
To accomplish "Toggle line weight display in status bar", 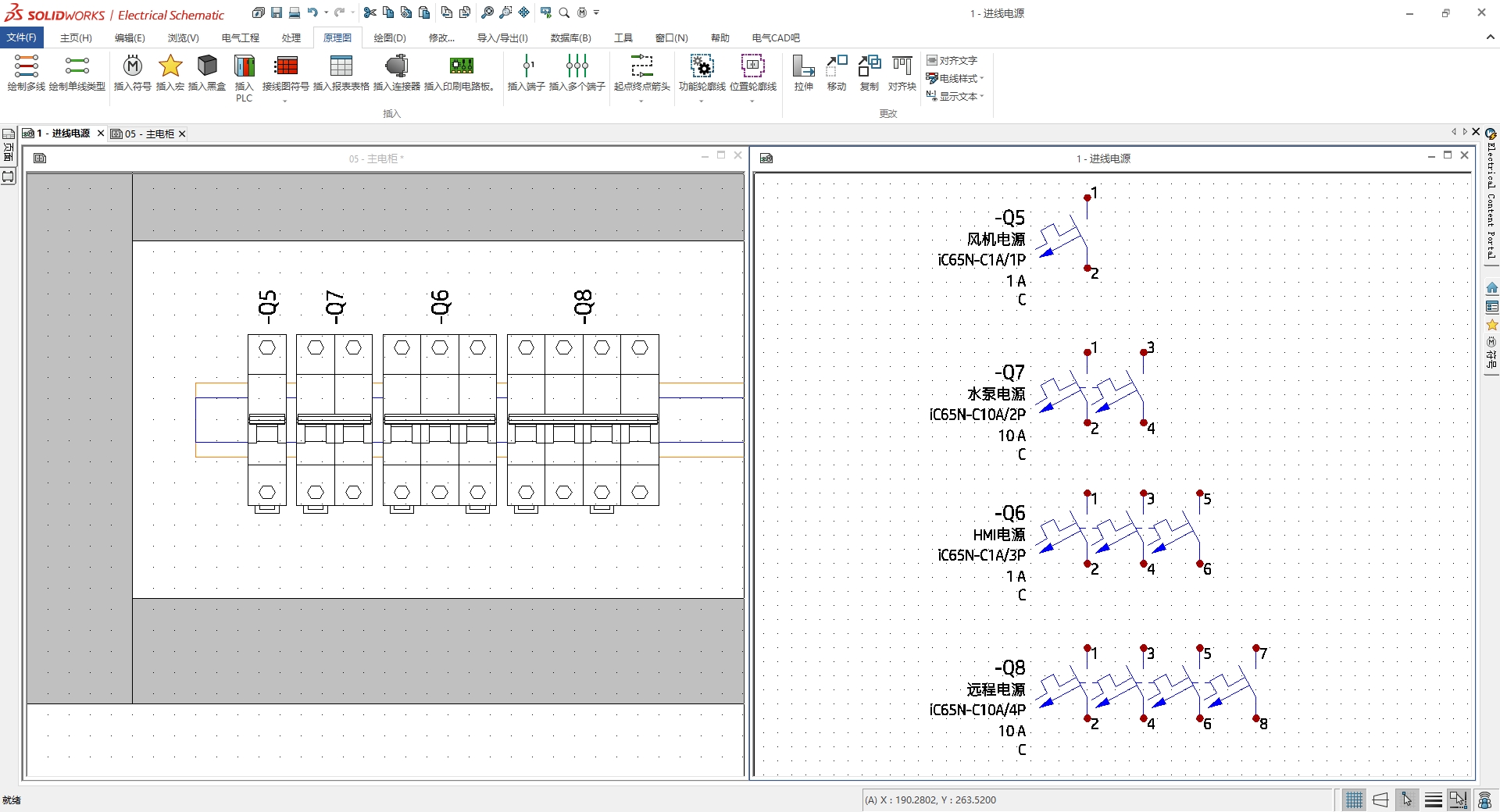I will tap(1433, 800).
